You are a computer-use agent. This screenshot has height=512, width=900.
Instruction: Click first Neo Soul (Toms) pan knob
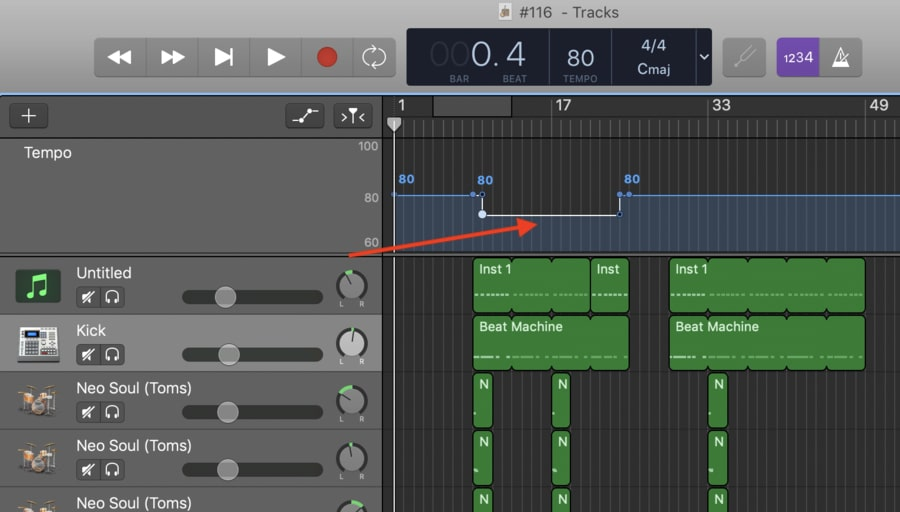point(351,400)
